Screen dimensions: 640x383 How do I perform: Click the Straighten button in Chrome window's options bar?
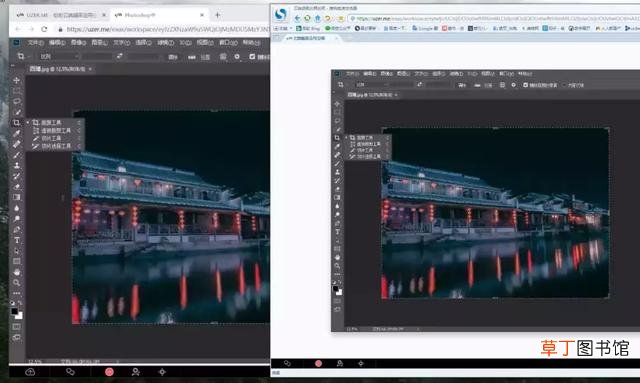pyautogui.click(x=198, y=57)
